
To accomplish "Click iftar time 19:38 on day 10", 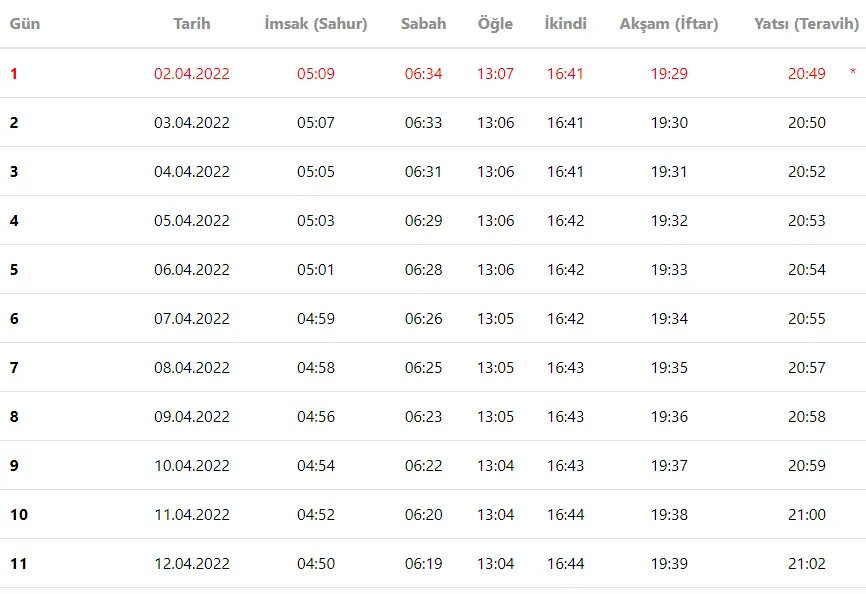I will coord(669,515).
